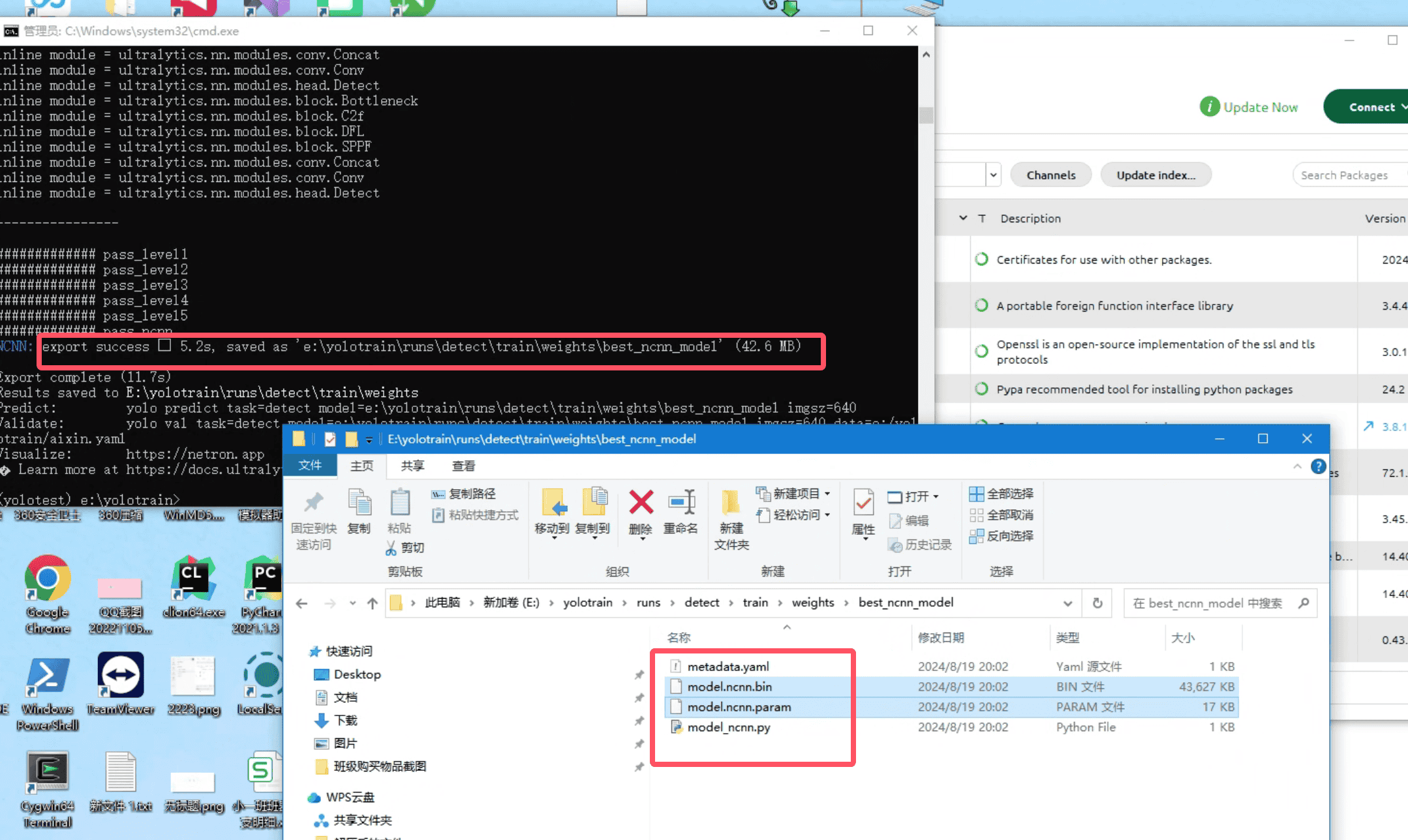Toggle status circle for foreign function library
This screenshot has width=1408, height=840.
981,305
